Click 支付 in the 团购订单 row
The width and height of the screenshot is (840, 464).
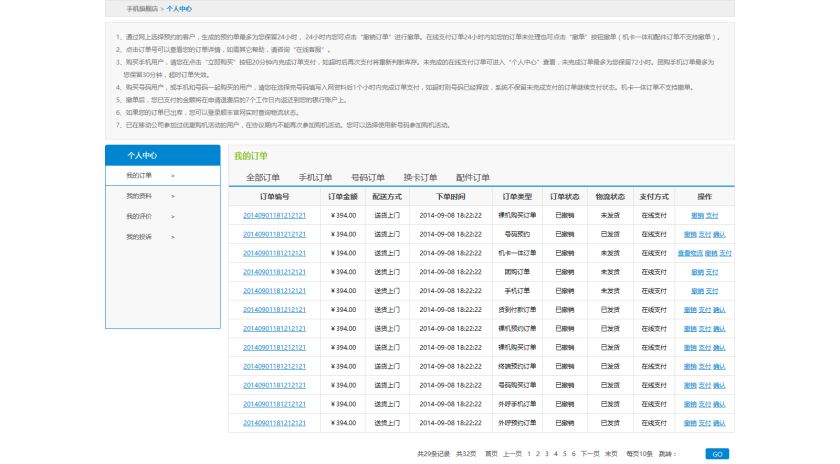click(711, 272)
